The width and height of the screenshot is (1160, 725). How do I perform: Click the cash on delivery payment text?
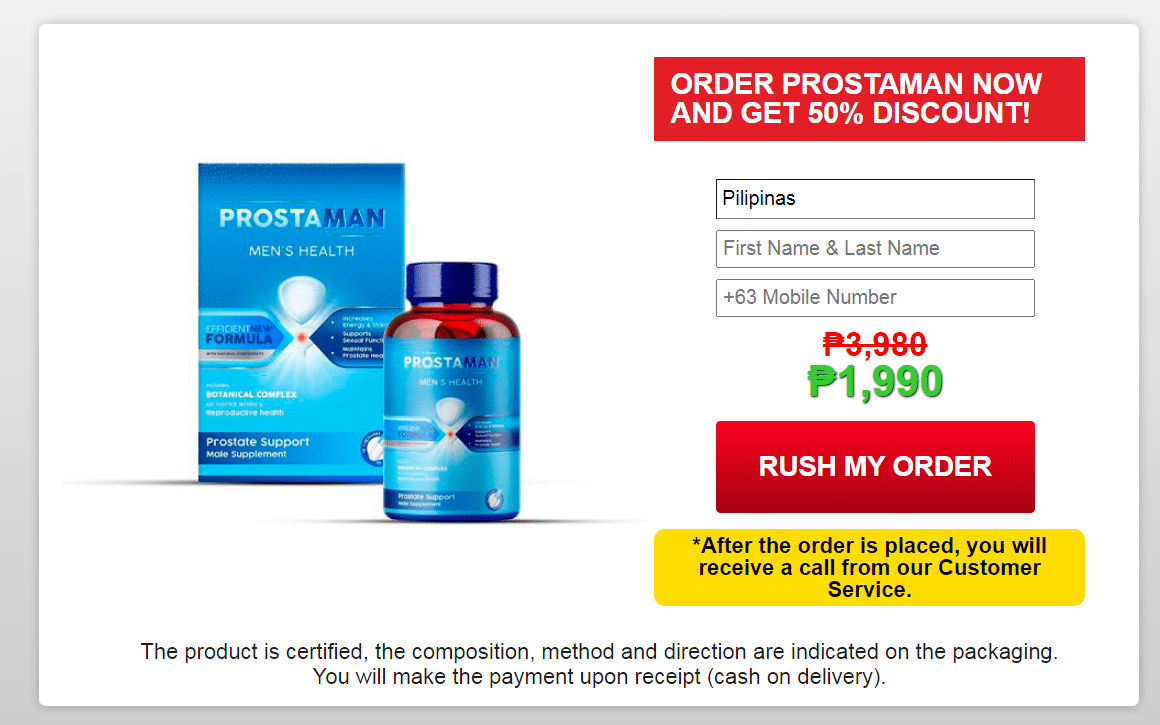(x=598, y=676)
